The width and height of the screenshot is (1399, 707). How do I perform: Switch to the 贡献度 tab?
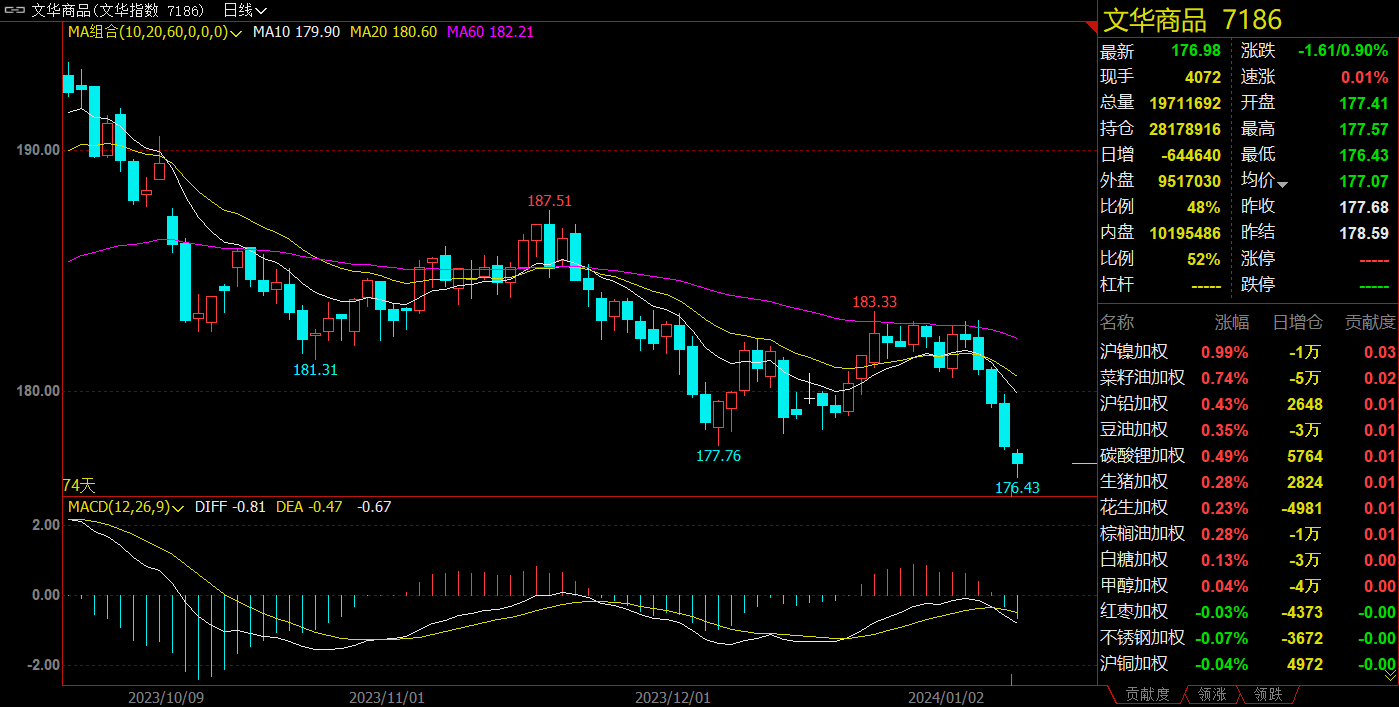coord(1147,694)
